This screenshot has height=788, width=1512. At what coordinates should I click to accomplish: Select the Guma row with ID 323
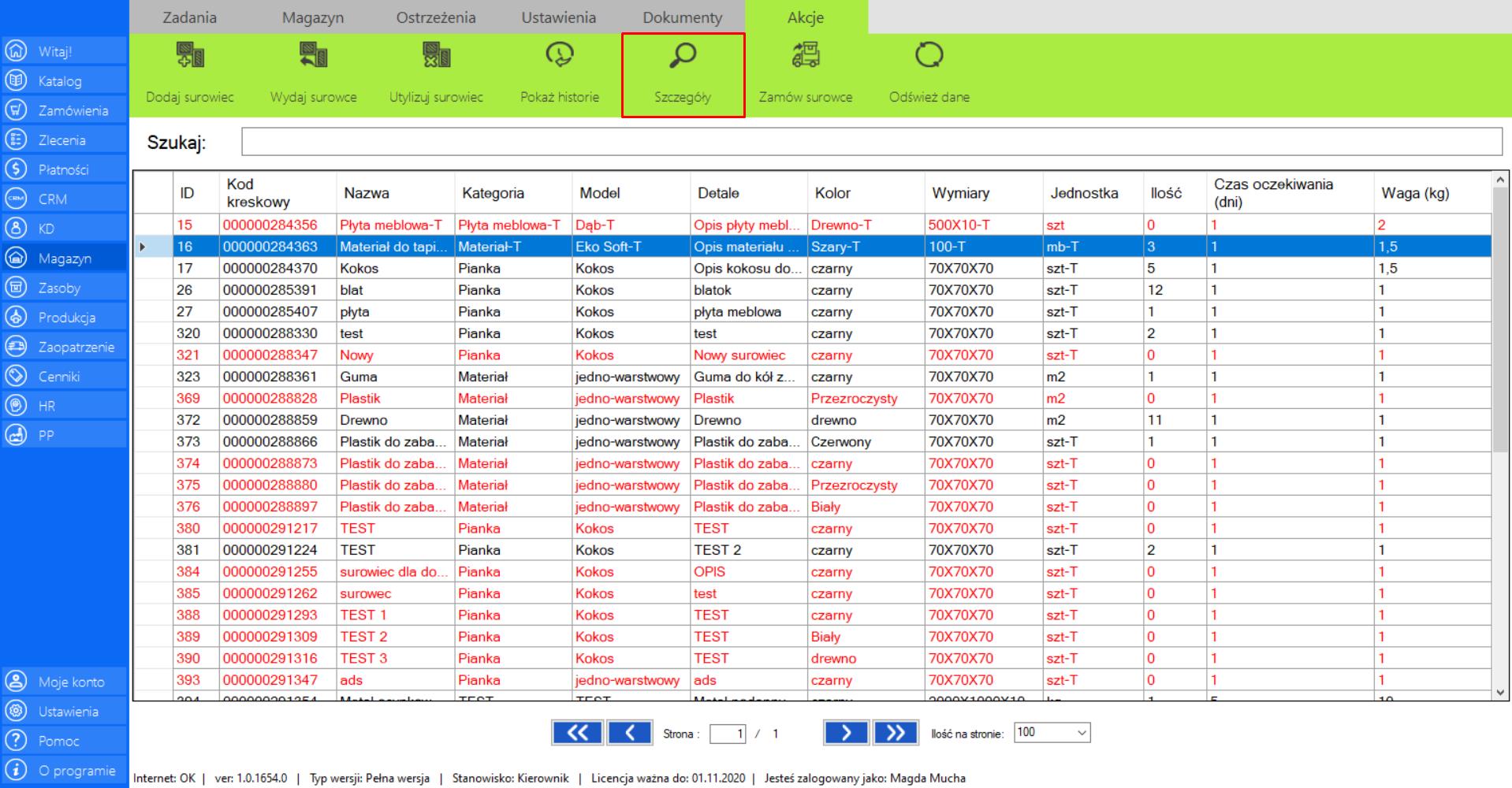(812, 377)
